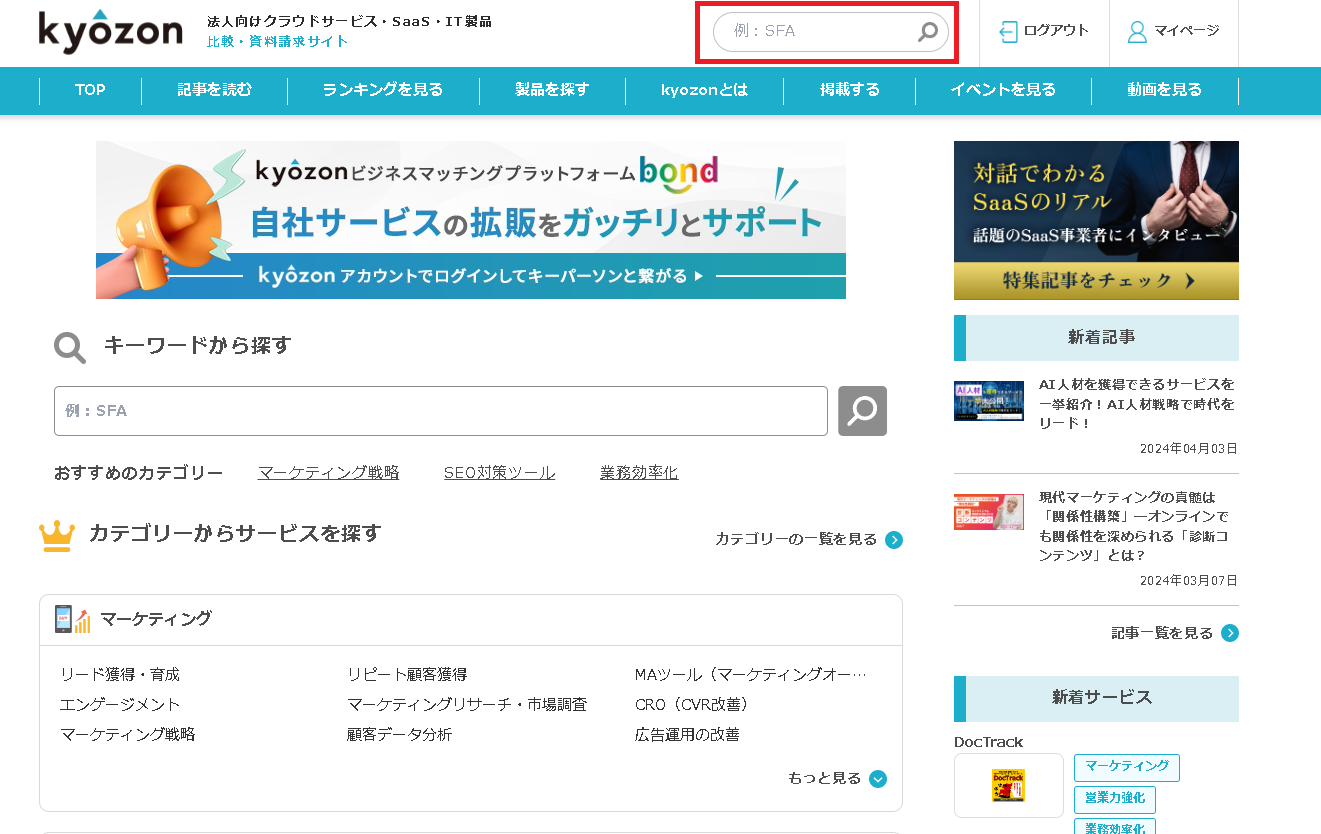This screenshot has width=1321, height=834.
Task: Go to 製品を探す menu
Action: click(552, 90)
